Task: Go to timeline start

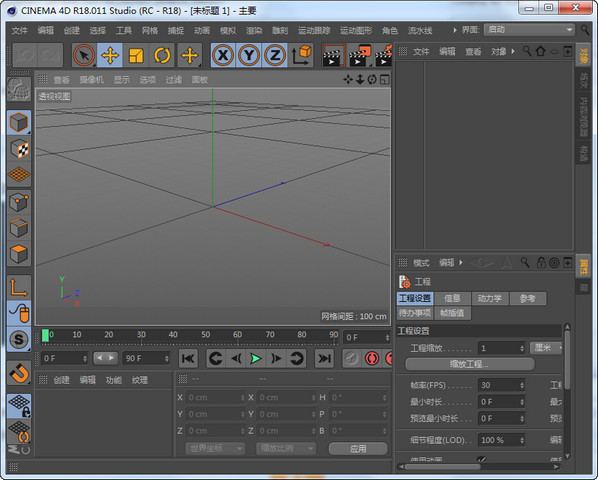Action: (x=188, y=358)
